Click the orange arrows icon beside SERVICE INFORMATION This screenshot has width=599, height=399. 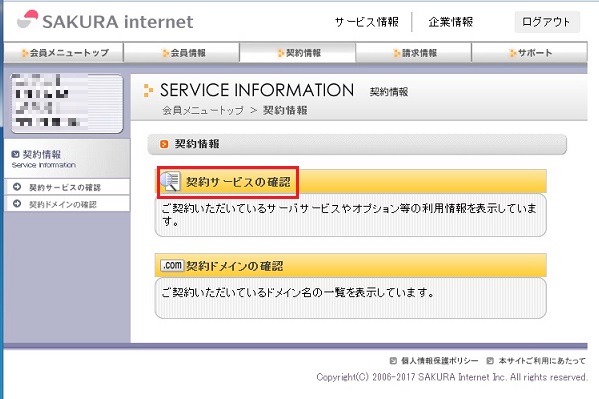coord(148,90)
